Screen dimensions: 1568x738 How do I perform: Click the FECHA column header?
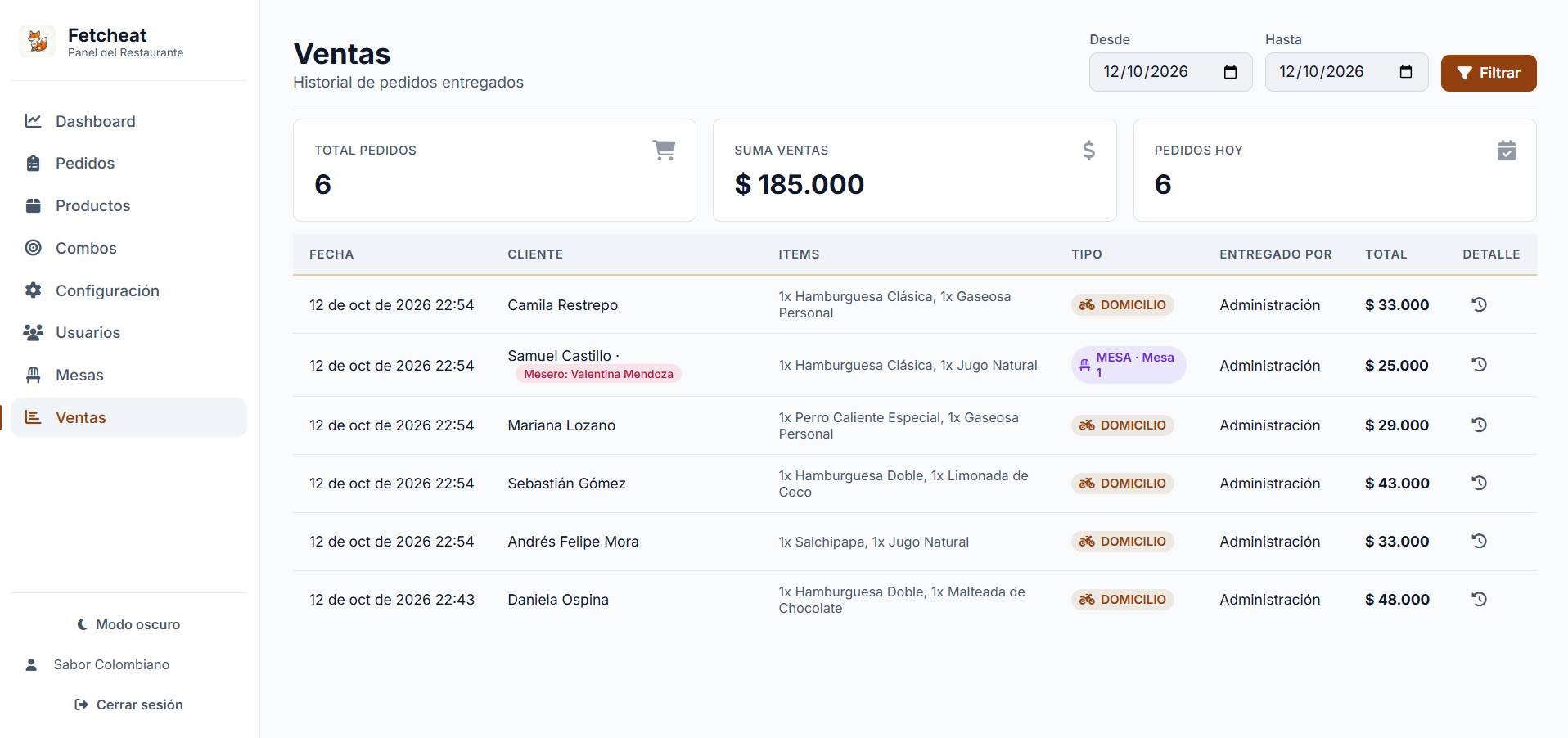(331, 254)
